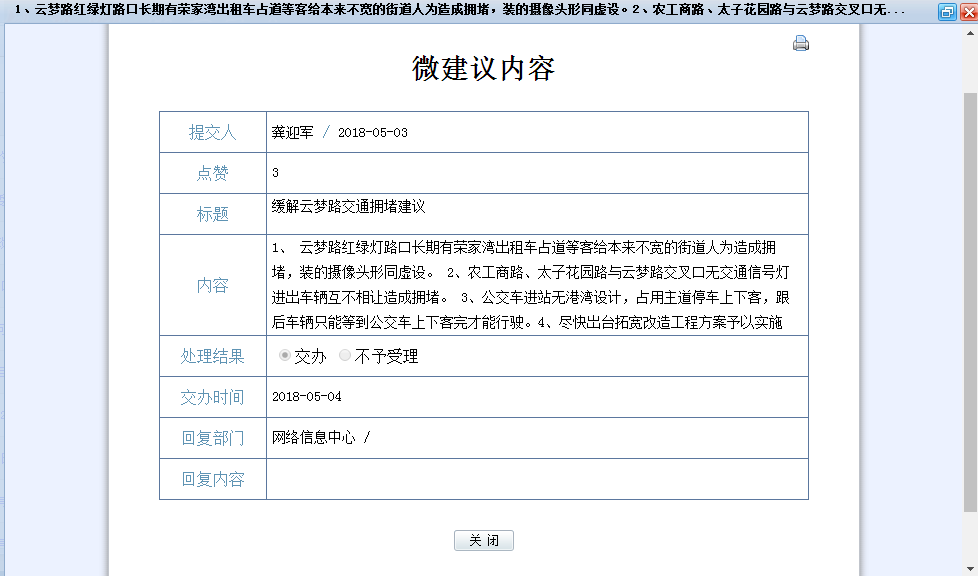Click the 处理结果 row label

[212, 356]
